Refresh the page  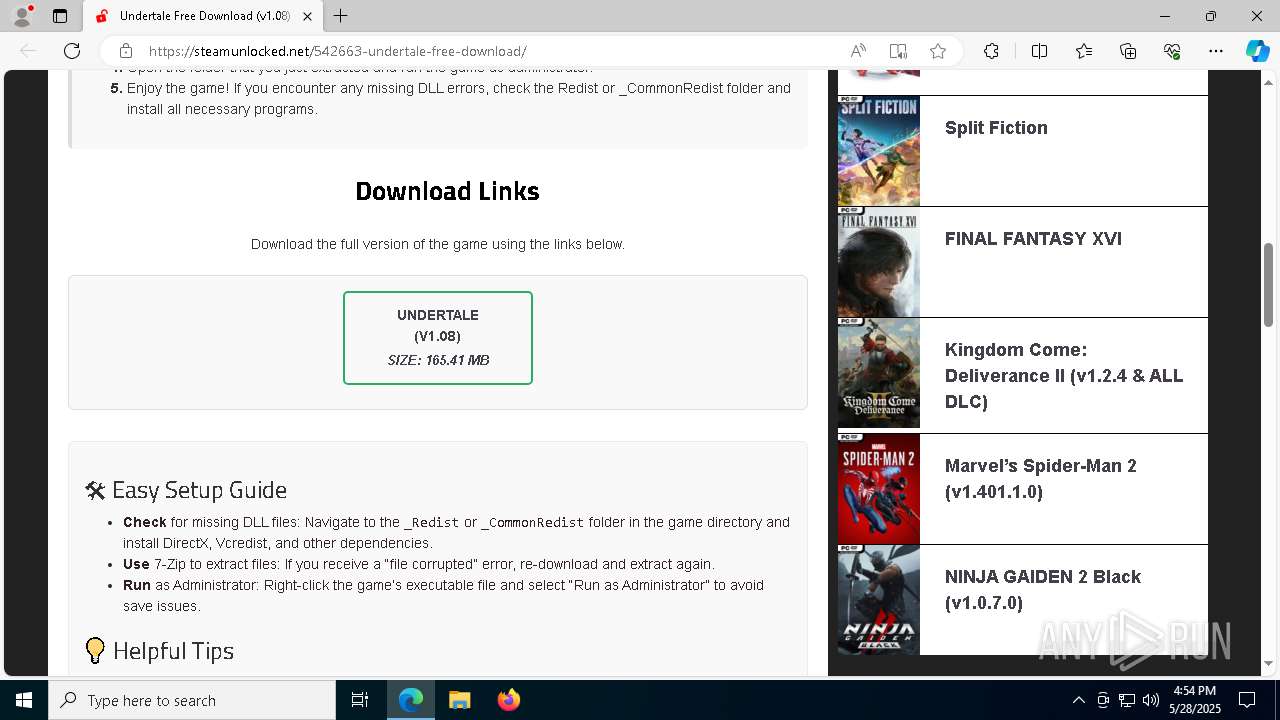[x=72, y=51]
